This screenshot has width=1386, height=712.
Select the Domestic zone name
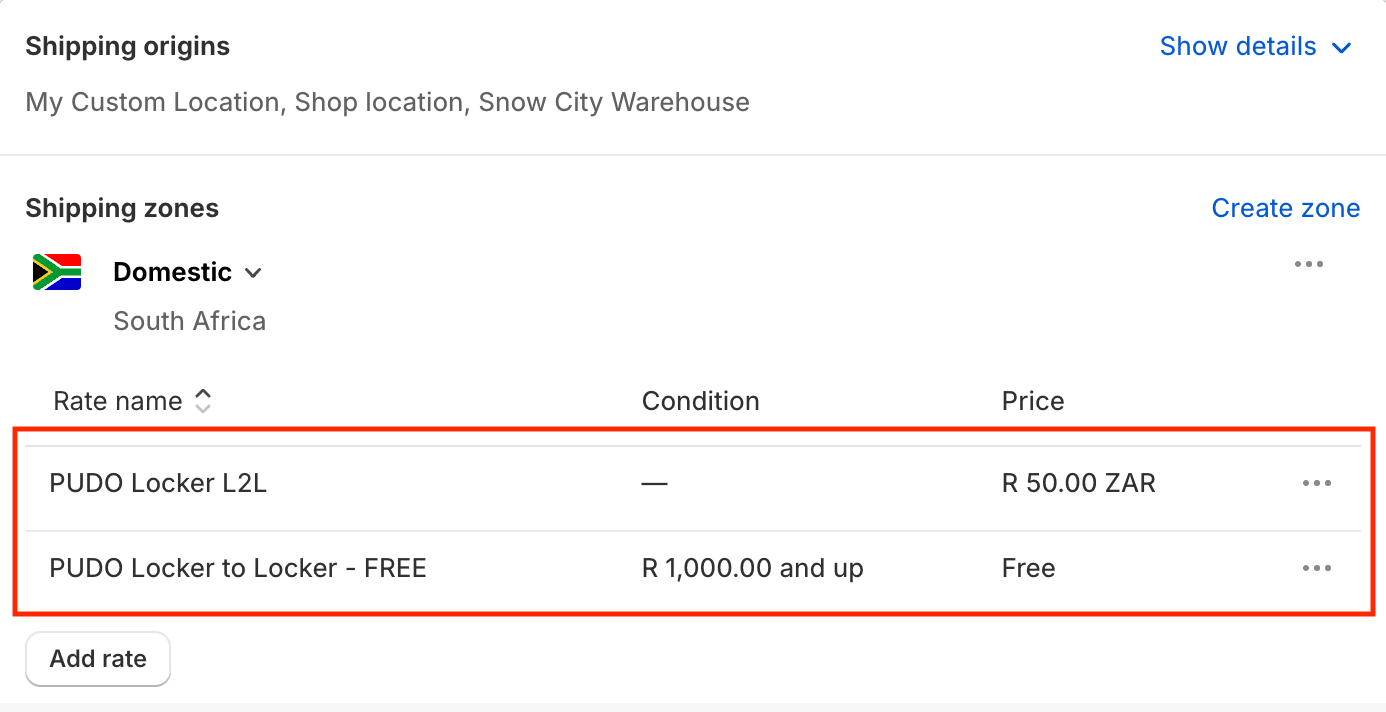click(x=173, y=272)
